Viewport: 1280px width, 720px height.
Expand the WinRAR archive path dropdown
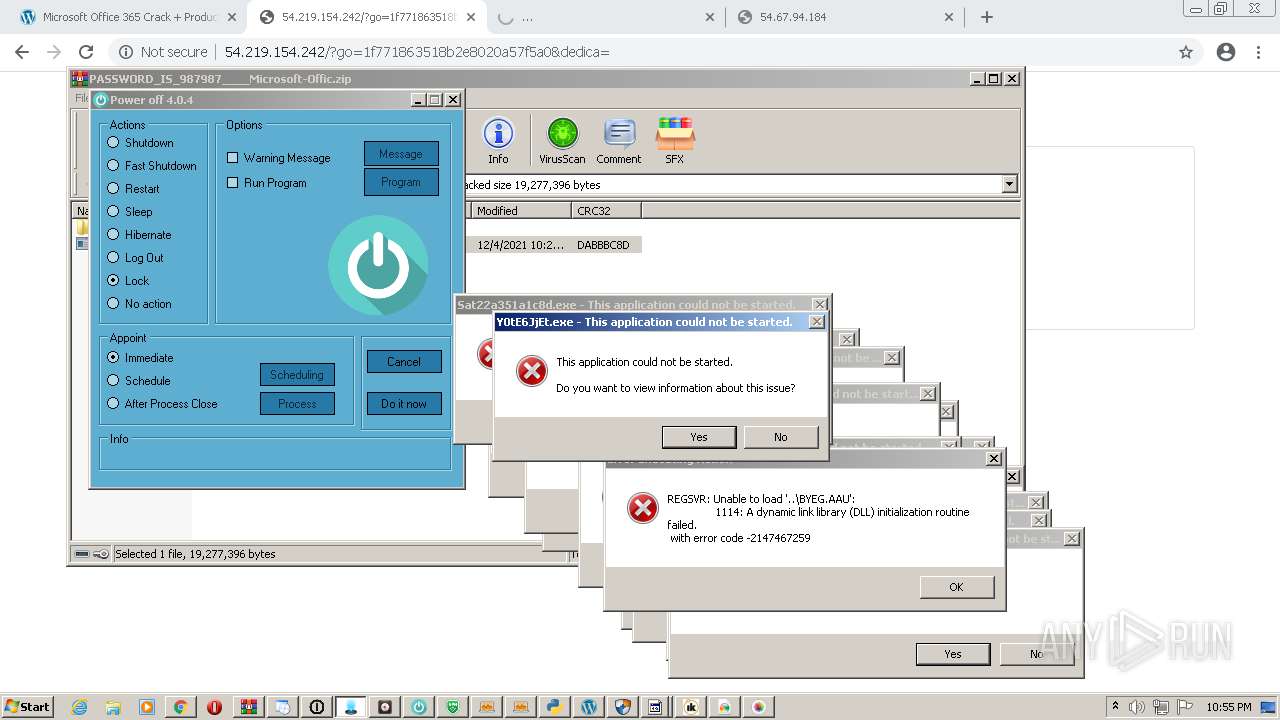click(x=1009, y=184)
